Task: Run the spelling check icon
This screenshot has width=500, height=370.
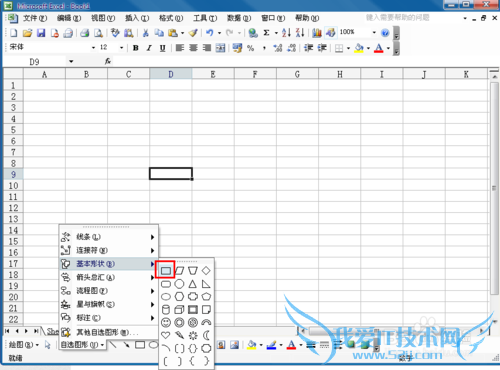Action: pos(115,33)
